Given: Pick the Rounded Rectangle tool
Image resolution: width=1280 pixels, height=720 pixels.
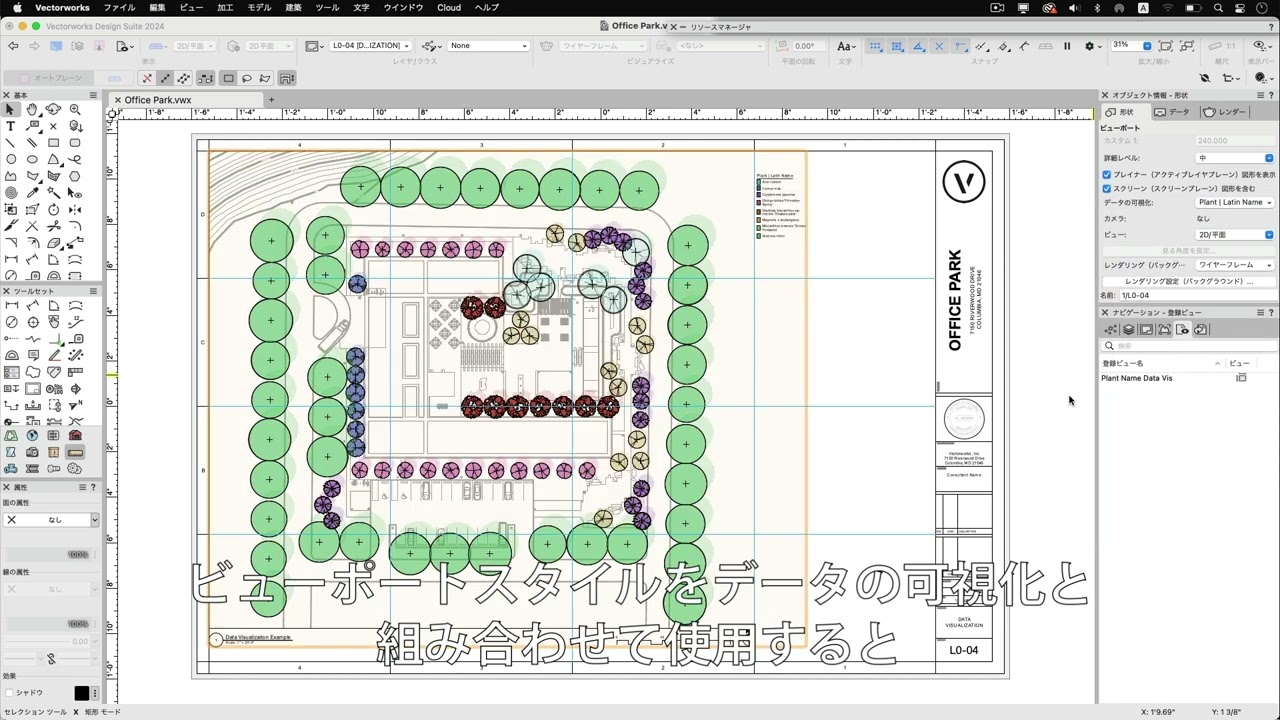Looking at the screenshot, I should 75,143.
